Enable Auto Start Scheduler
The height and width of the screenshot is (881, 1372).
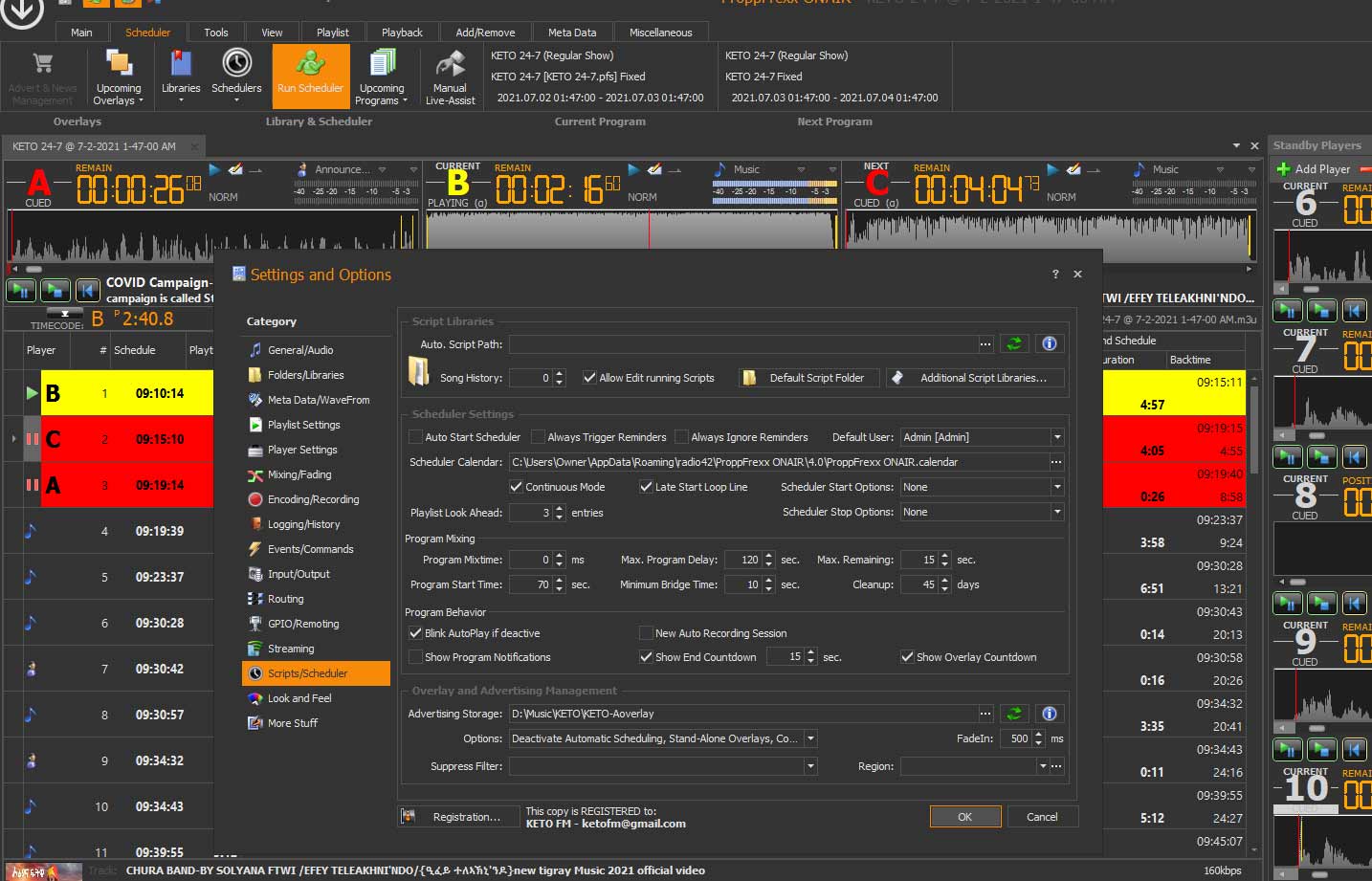[415, 437]
